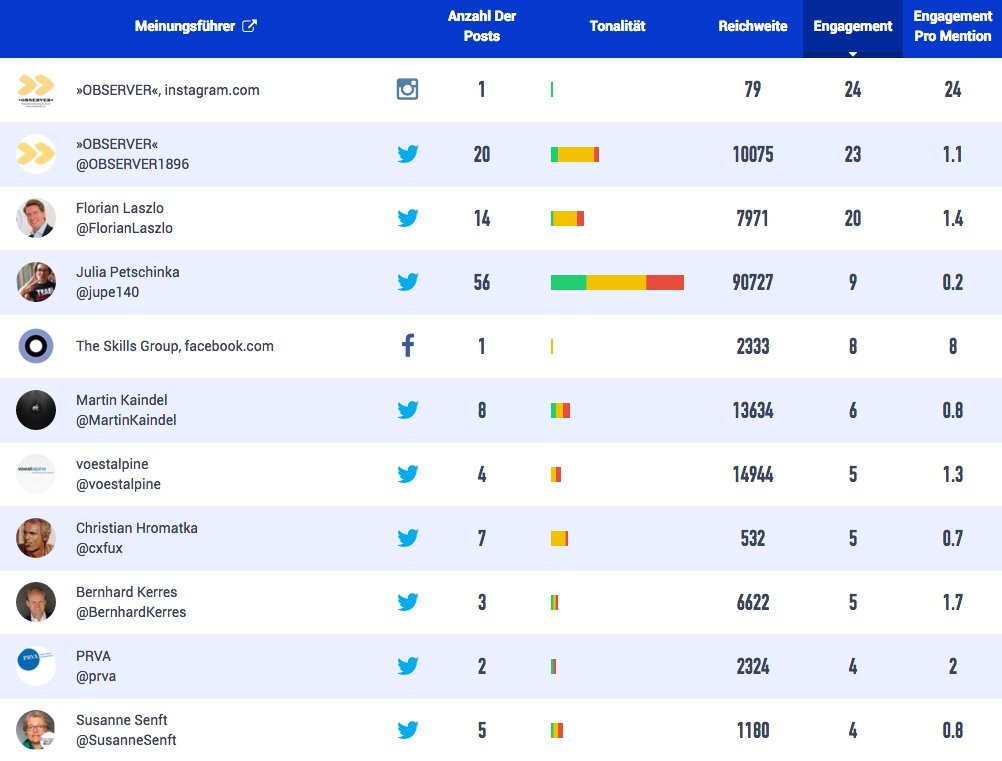1002x761 pixels.
Task: Open the @jupe140 handle link
Action: (x=107, y=292)
